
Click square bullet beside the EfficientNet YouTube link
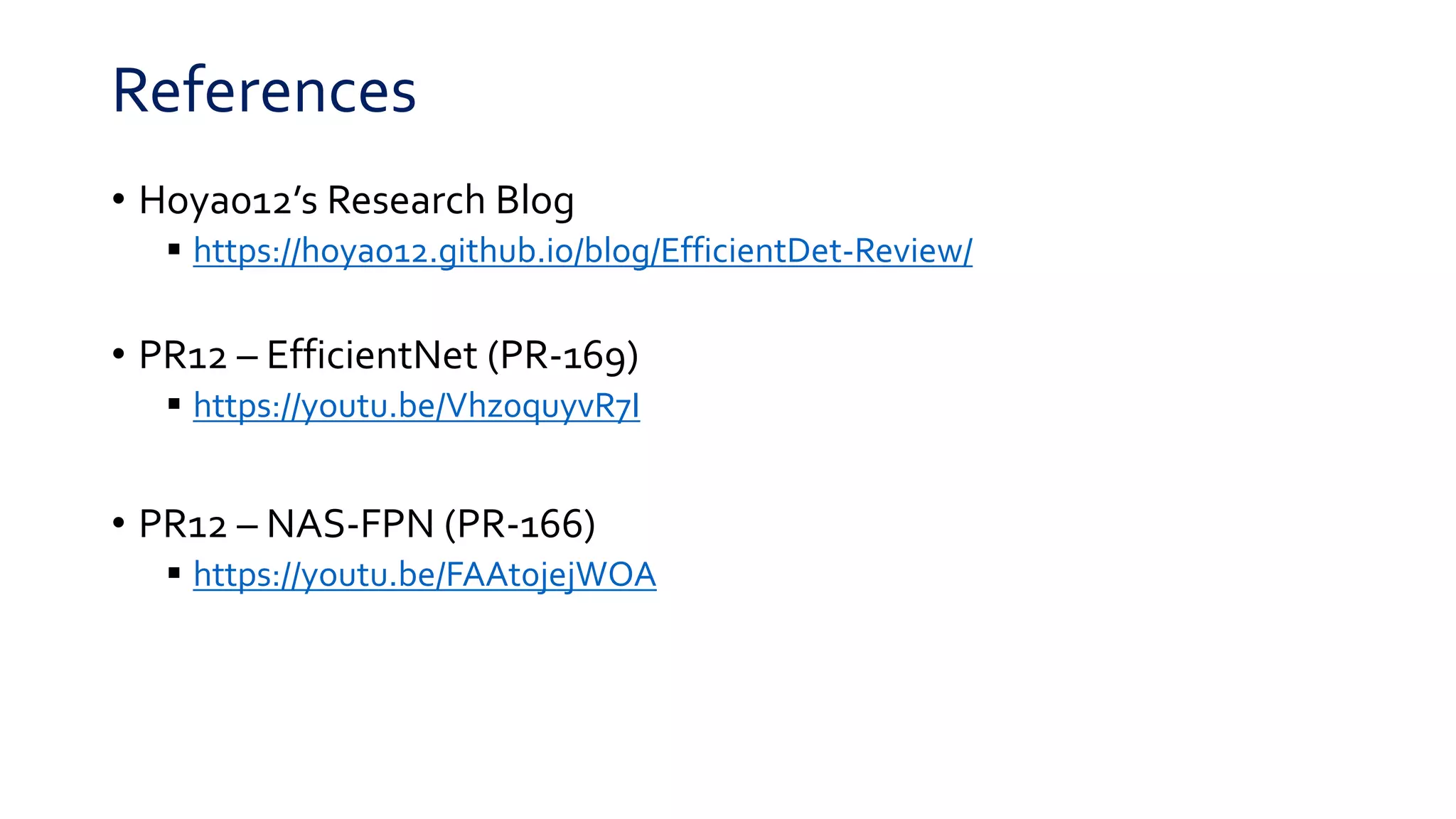point(174,404)
